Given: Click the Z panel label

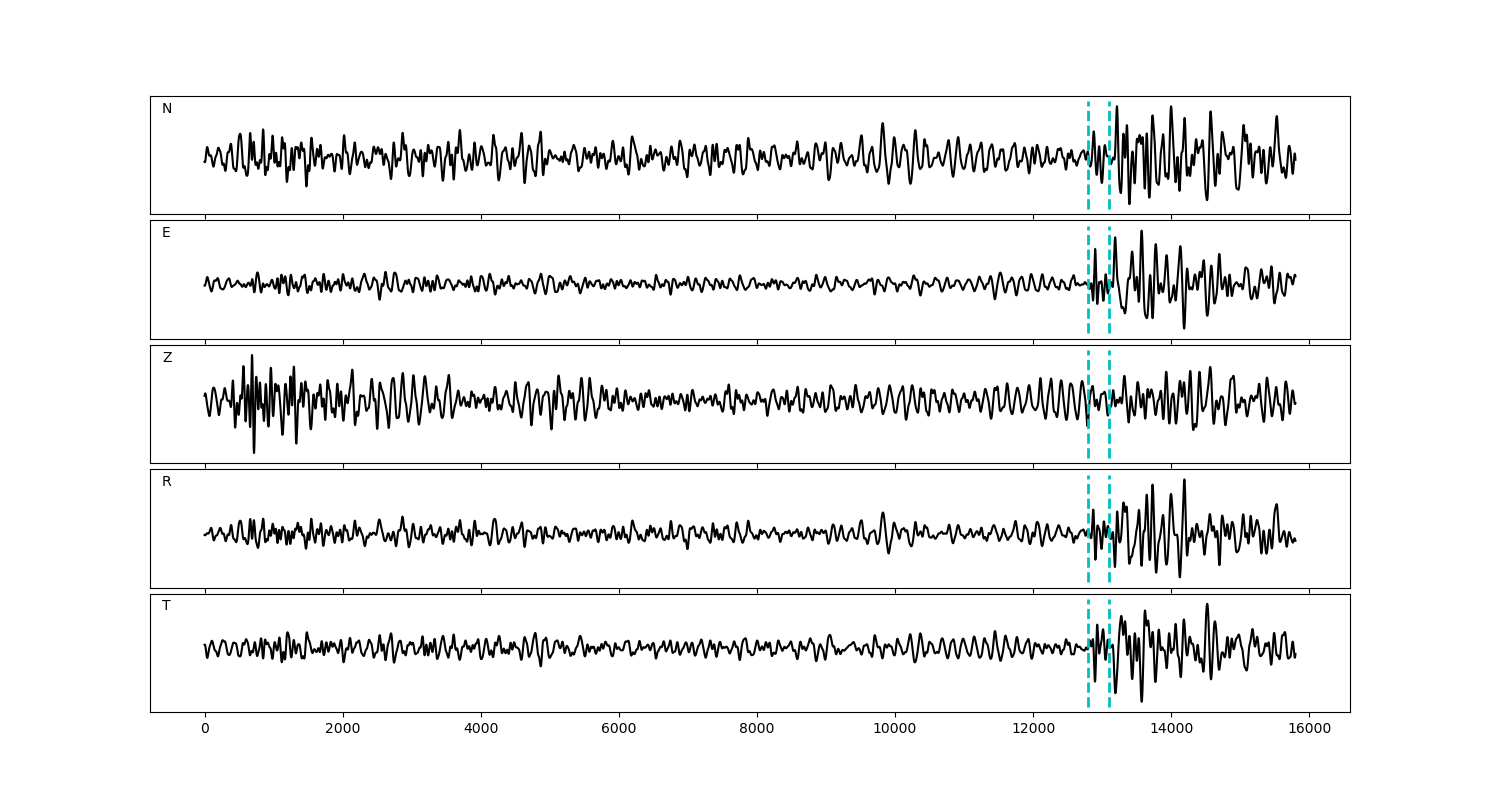Looking at the screenshot, I should point(167,358).
